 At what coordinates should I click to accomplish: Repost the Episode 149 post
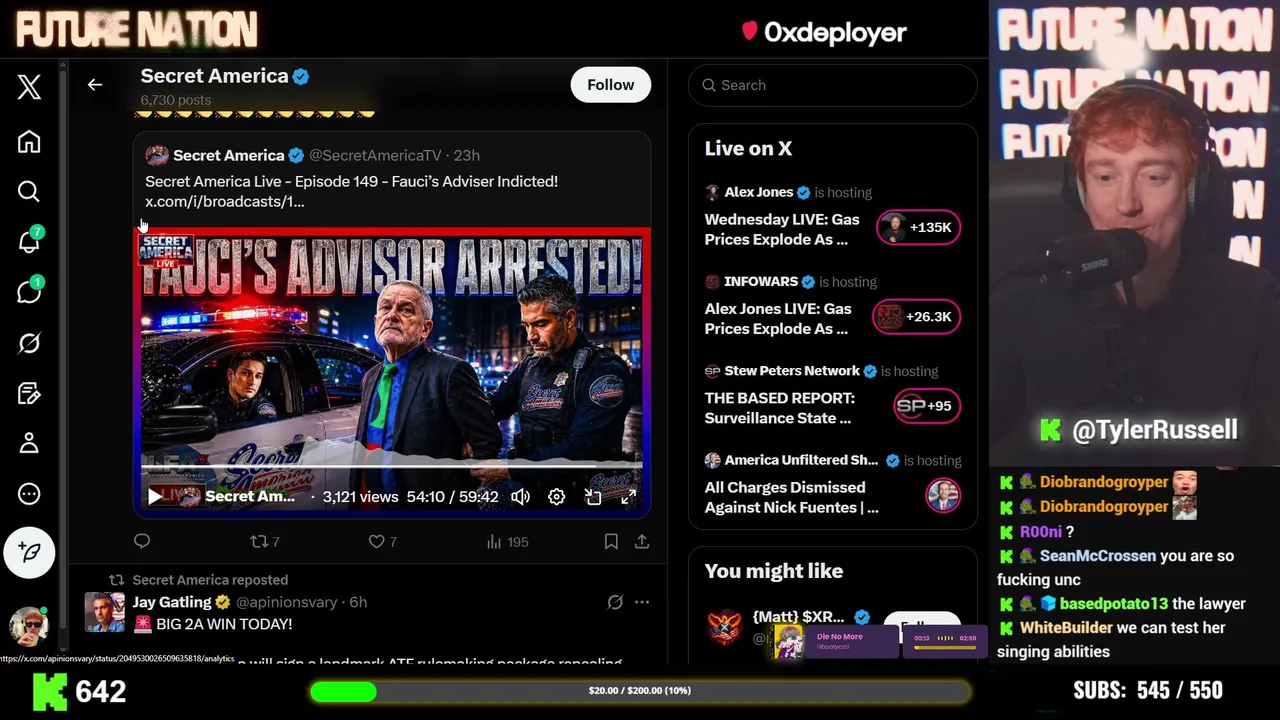[x=265, y=541]
